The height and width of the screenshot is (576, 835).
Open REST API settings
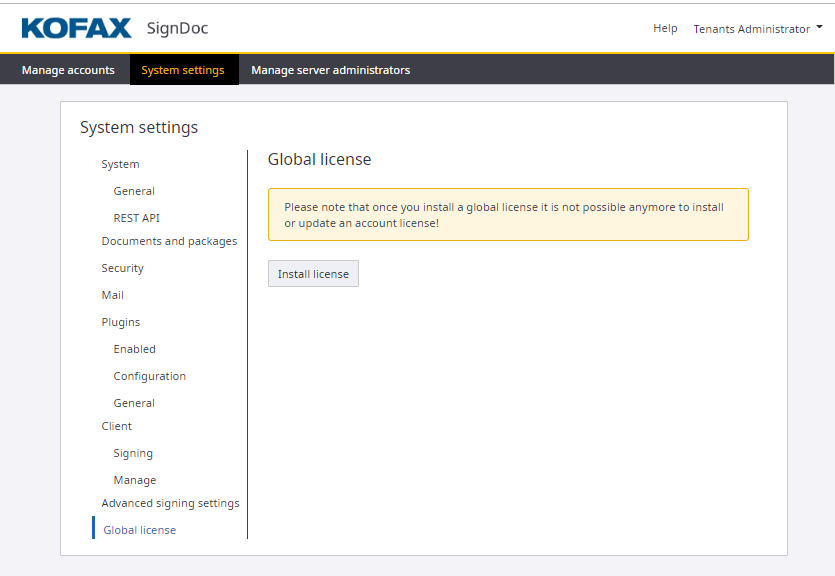click(x=136, y=218)
